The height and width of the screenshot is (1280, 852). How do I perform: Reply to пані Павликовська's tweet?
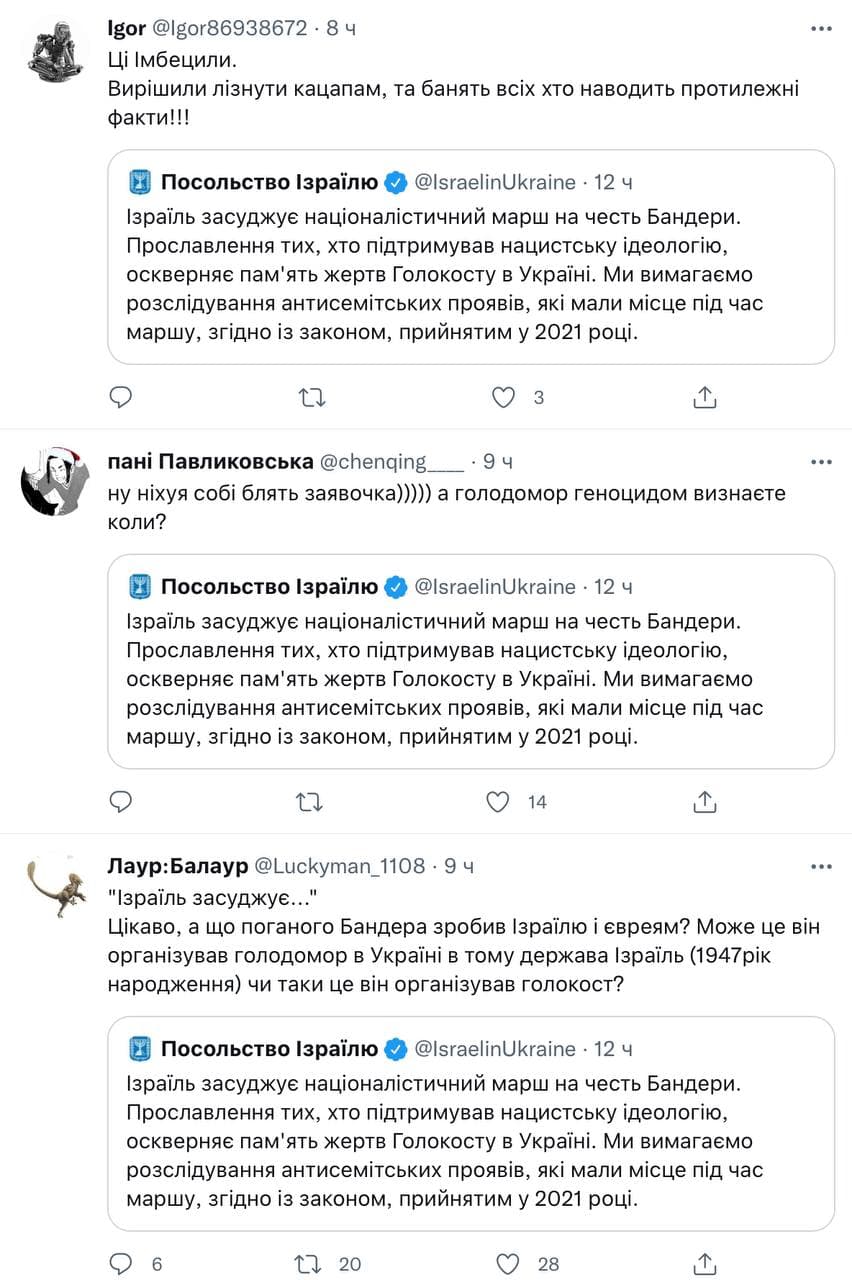[120, 801]
